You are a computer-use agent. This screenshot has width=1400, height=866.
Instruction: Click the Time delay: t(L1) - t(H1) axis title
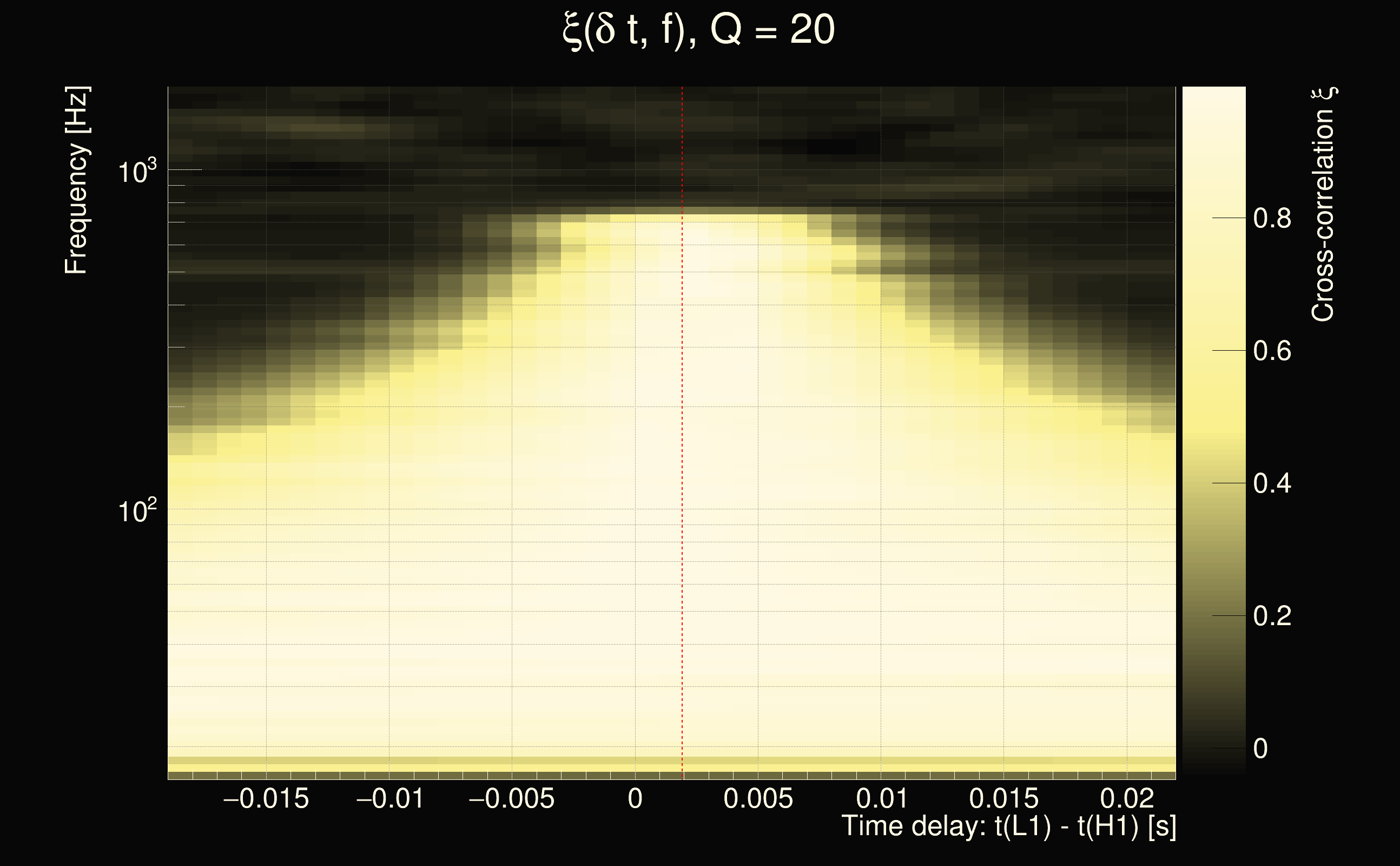point(1008,826)
